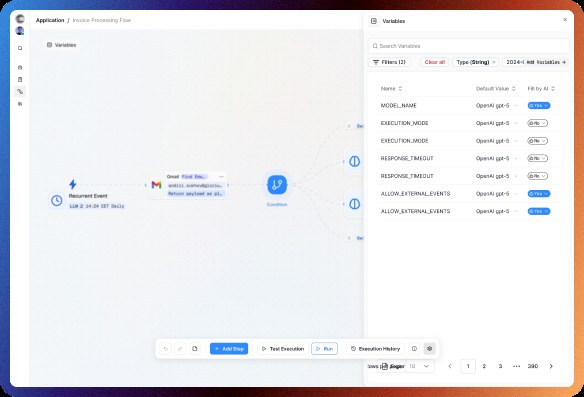Open first RESPONSE_TIMEOUT Fill by AI No dropdown

click(x=537, y=159)
